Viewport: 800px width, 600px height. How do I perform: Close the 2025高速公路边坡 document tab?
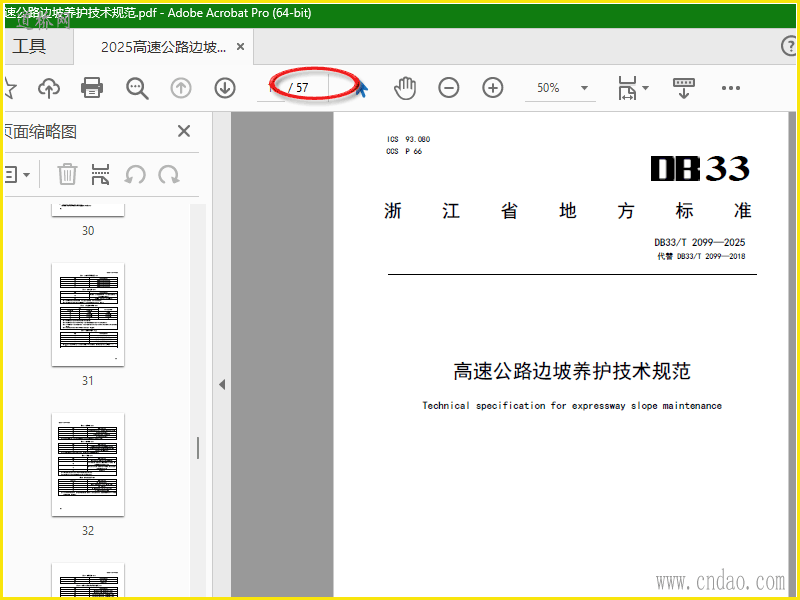click(240, 47)
